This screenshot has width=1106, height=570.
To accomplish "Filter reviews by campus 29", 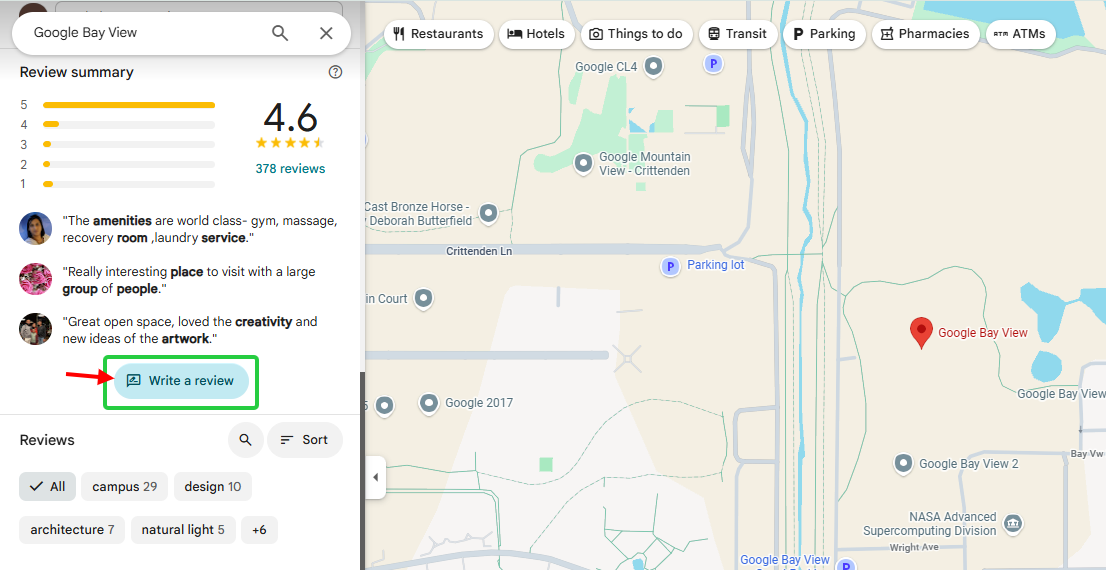I will (x=124, y=487).
